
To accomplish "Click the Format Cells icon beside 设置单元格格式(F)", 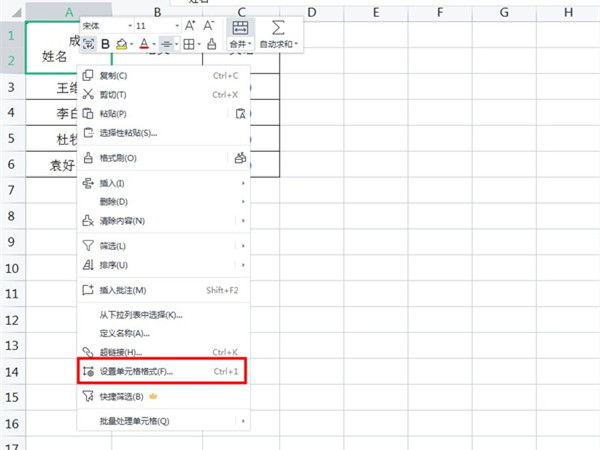I will pyautogui.click(x=88, y=371).
